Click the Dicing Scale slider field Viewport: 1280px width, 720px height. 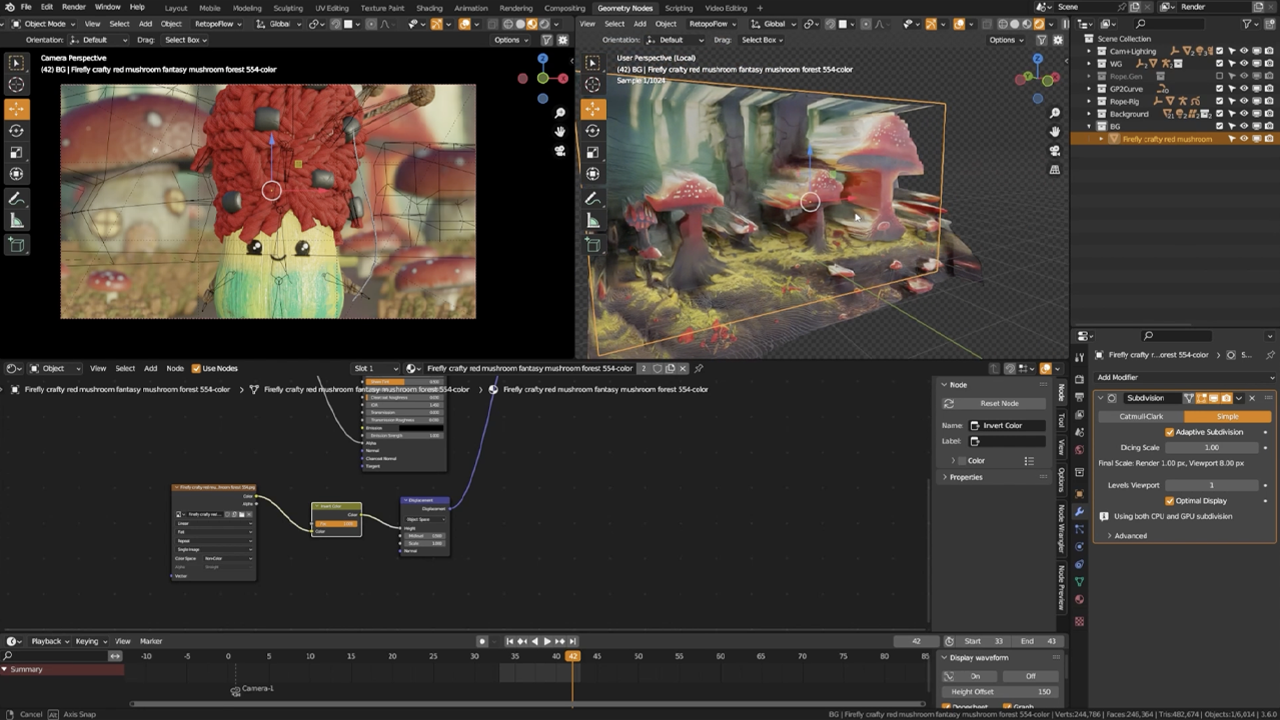click(1212, 447)
